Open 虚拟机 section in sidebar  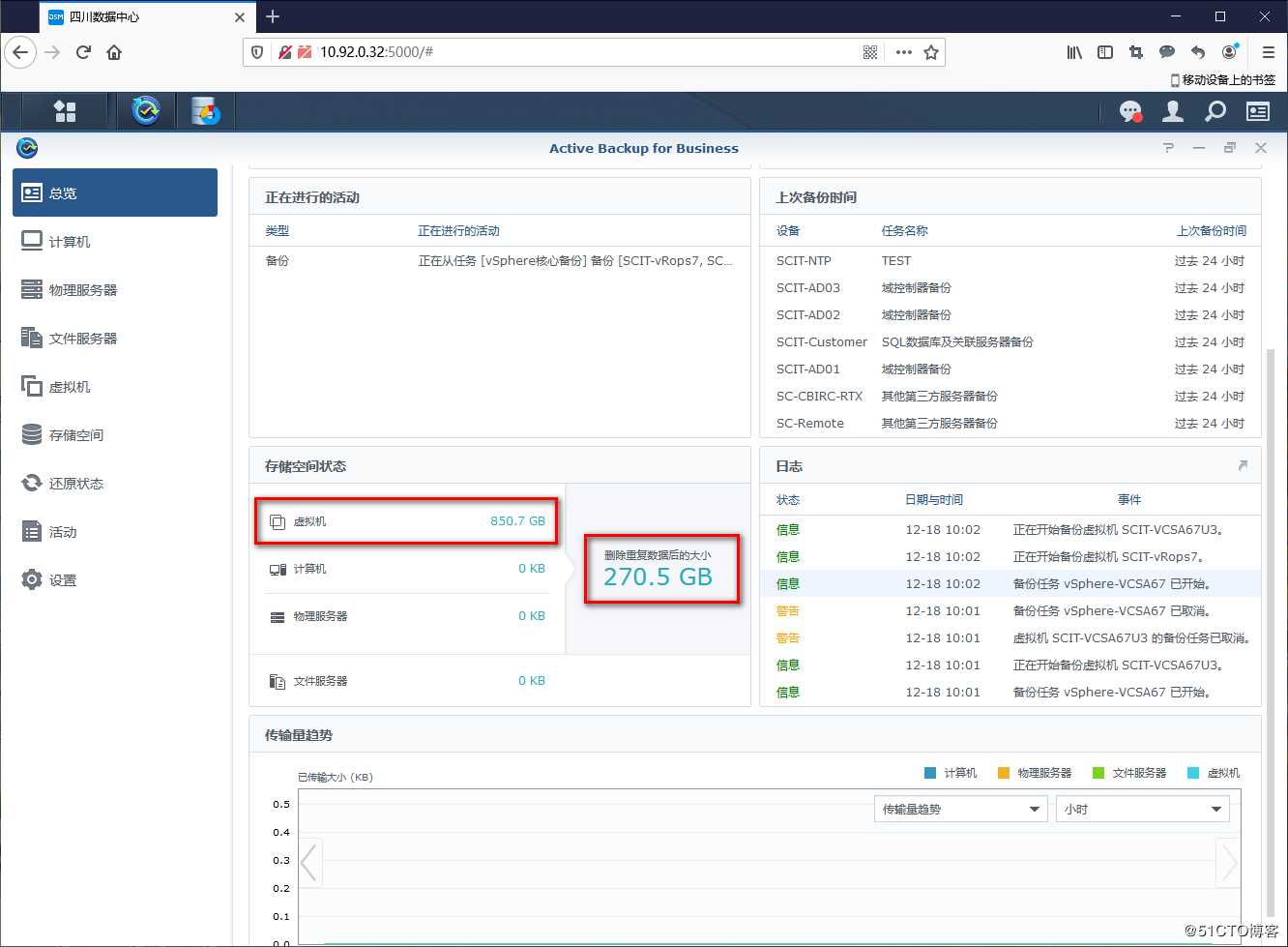tap(115, 386)
